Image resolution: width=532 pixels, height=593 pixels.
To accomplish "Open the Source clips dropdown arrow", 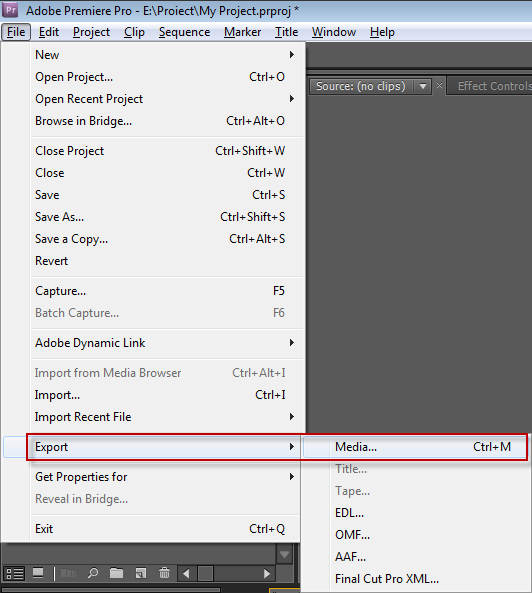I will [423, 86].
